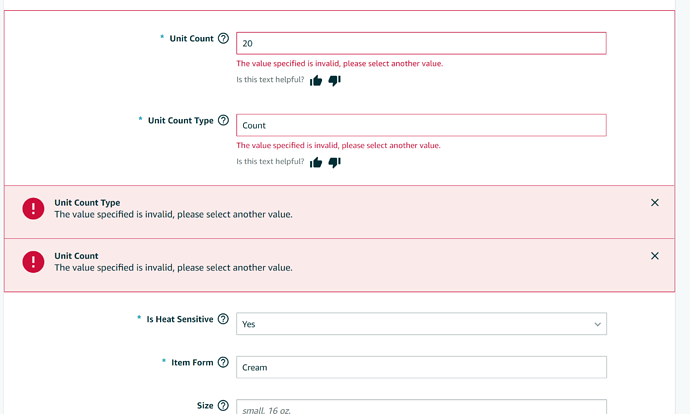Click thumbs down under Unit Count error
Viewport: 690px width, 414px height.
point(334,80)
